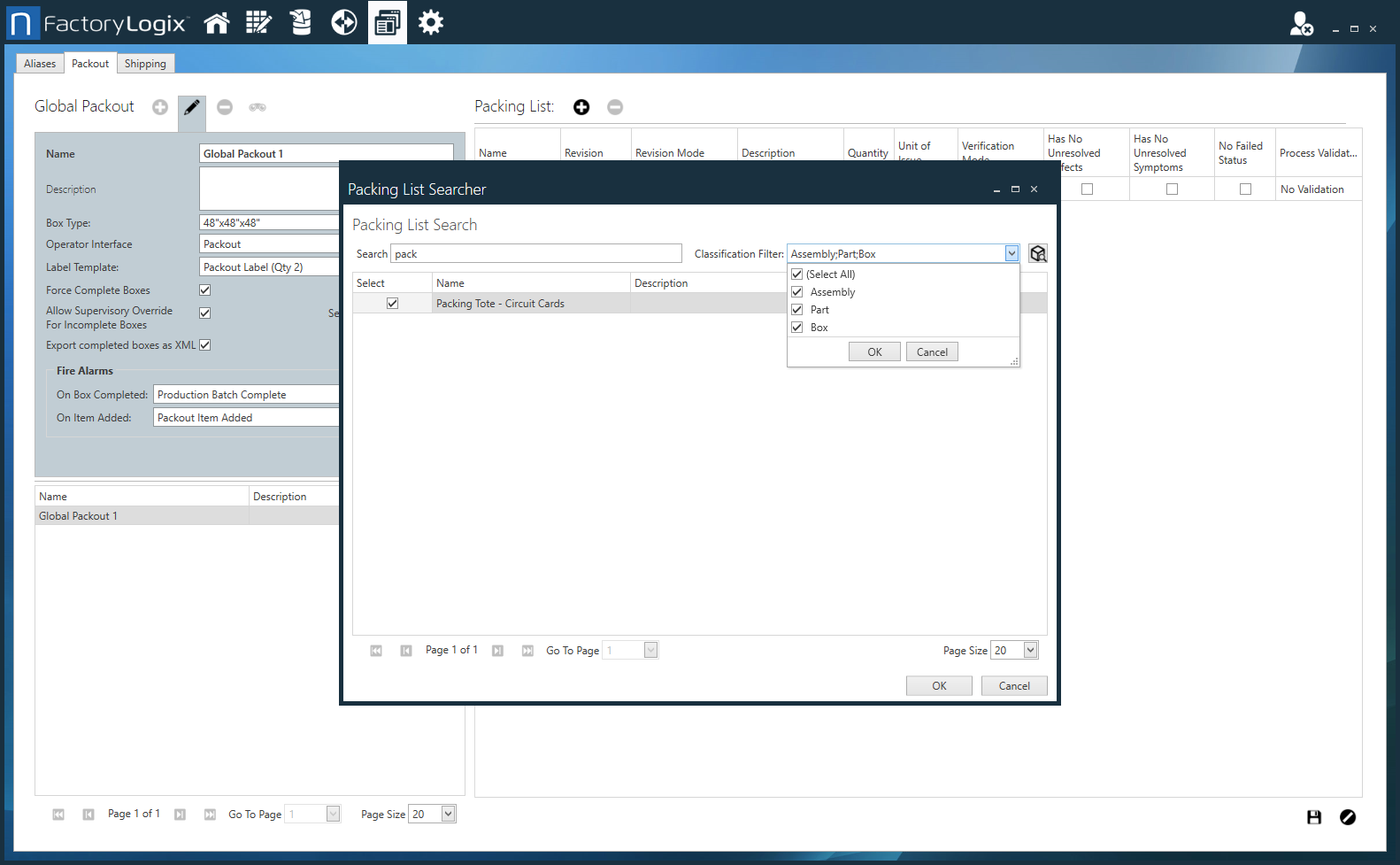Open the Page Size dropdown in searcher dialog
1400x865 pixels.
coord(1030,651)
